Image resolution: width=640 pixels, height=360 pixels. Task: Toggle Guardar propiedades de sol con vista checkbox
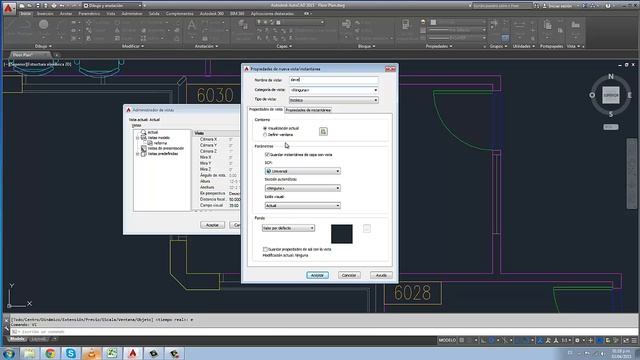tap(265, 249)
